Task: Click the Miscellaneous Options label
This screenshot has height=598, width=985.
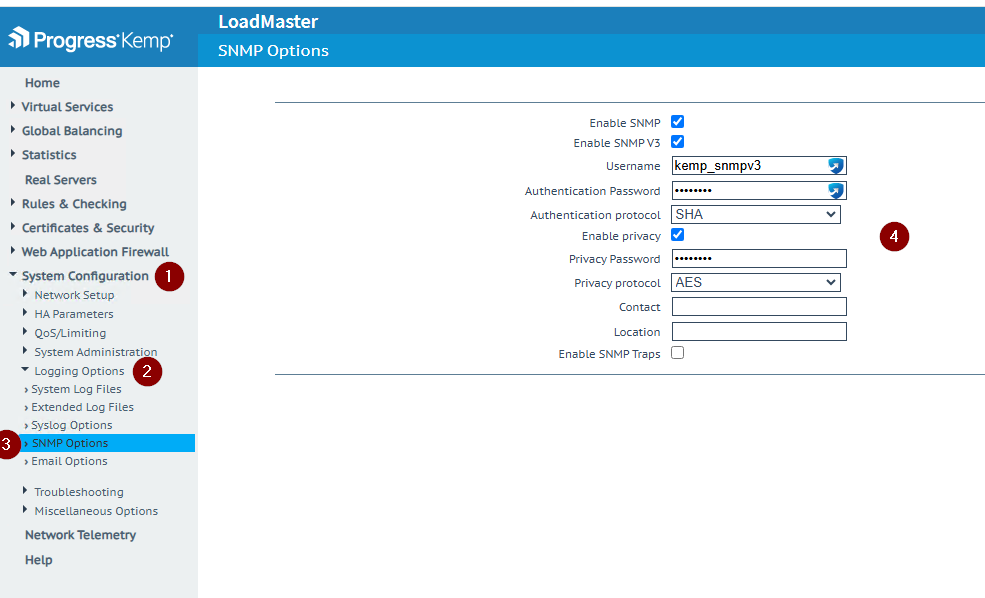Action: pyautogui.click(x=96, y=511)
